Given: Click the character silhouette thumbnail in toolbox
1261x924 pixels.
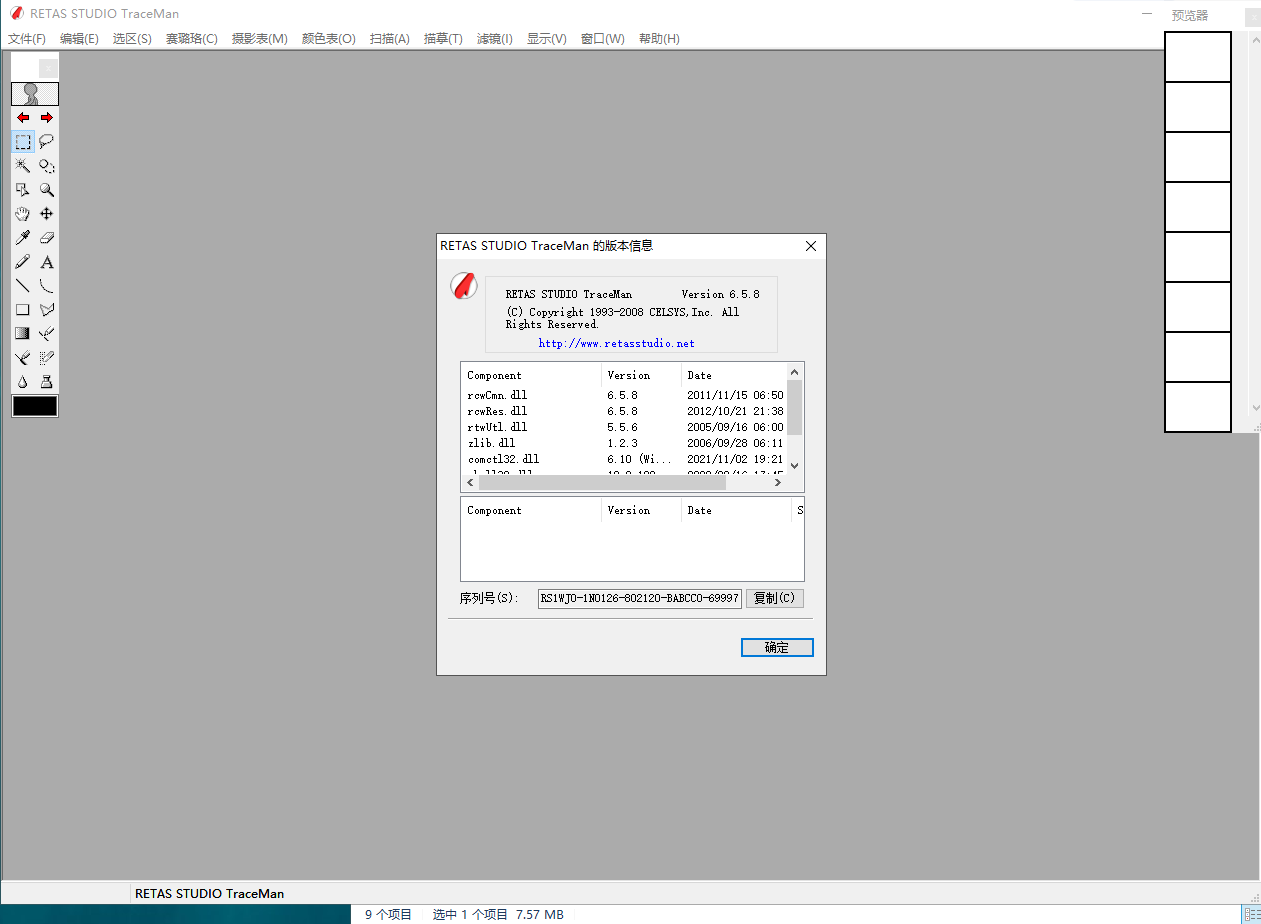Looking at the screenshot, I should tap(35, 94).
